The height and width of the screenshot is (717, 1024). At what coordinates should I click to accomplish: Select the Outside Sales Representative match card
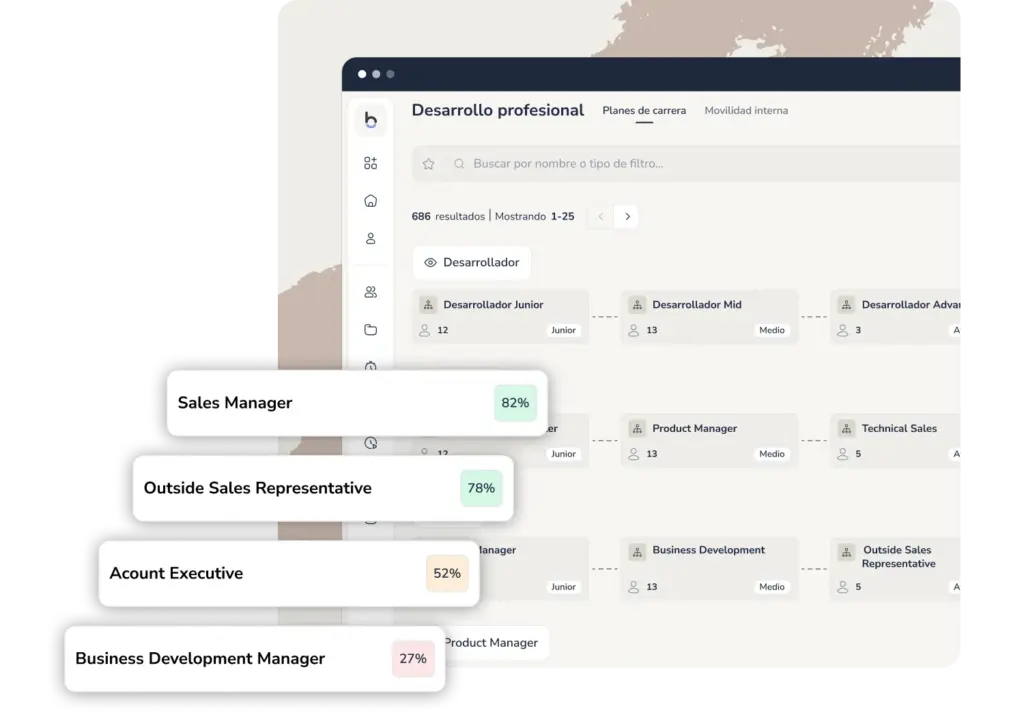[322, 489]
